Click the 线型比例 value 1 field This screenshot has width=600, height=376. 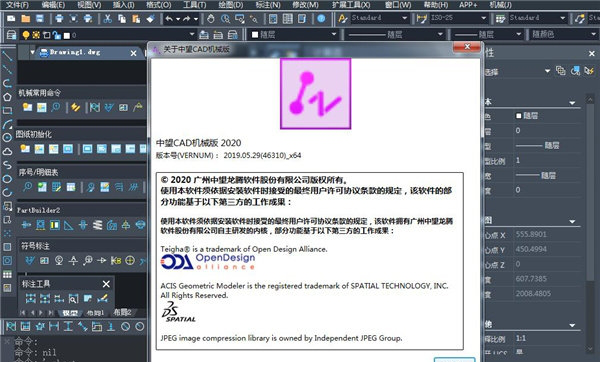(x=547, y=160)
